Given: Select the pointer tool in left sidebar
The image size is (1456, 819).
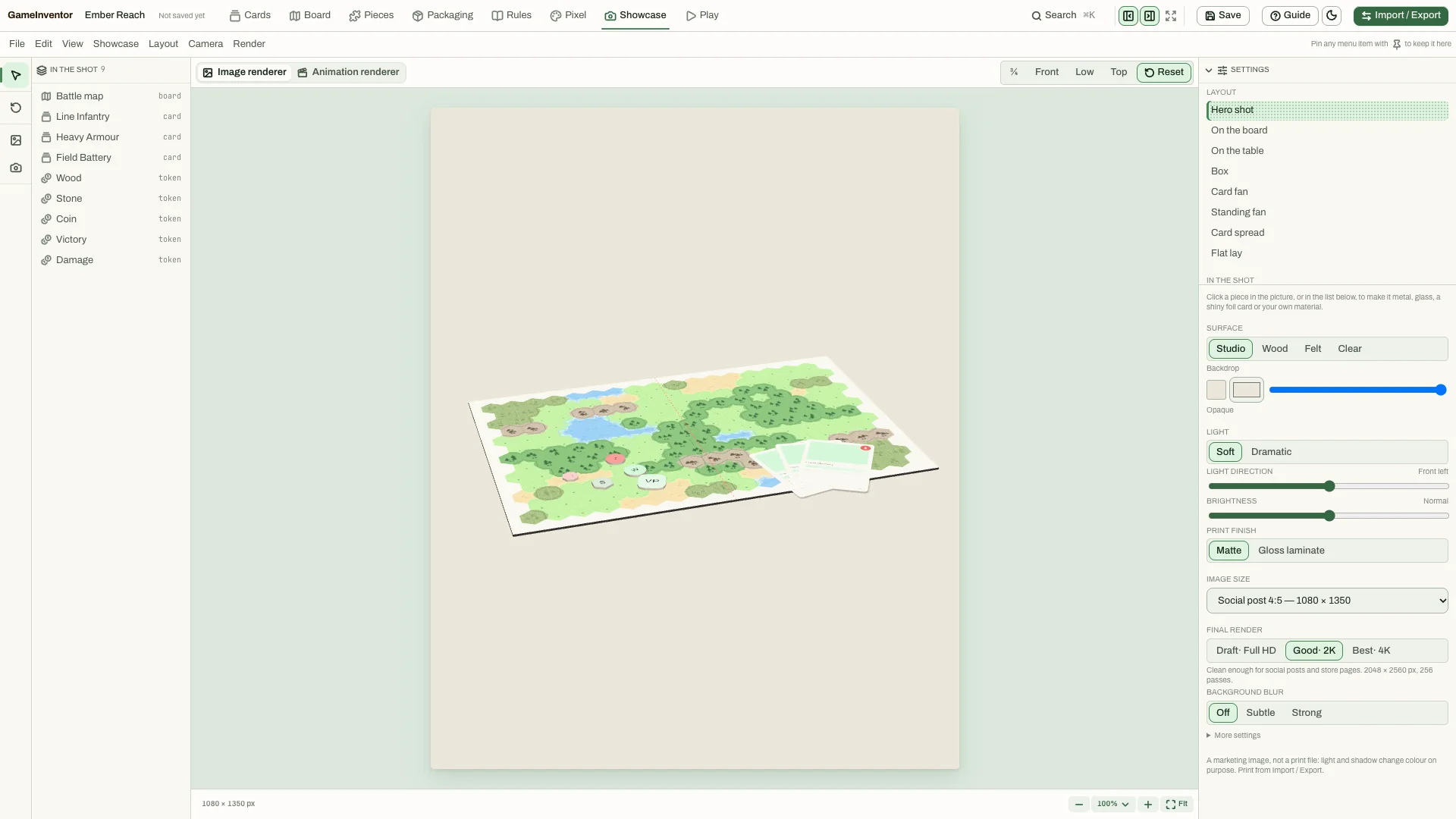Looking at the screenshot, I should coord(16,75).
